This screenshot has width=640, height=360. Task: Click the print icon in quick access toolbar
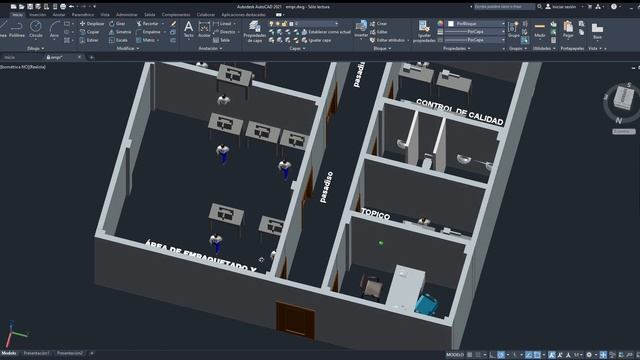tap(63, 7)
